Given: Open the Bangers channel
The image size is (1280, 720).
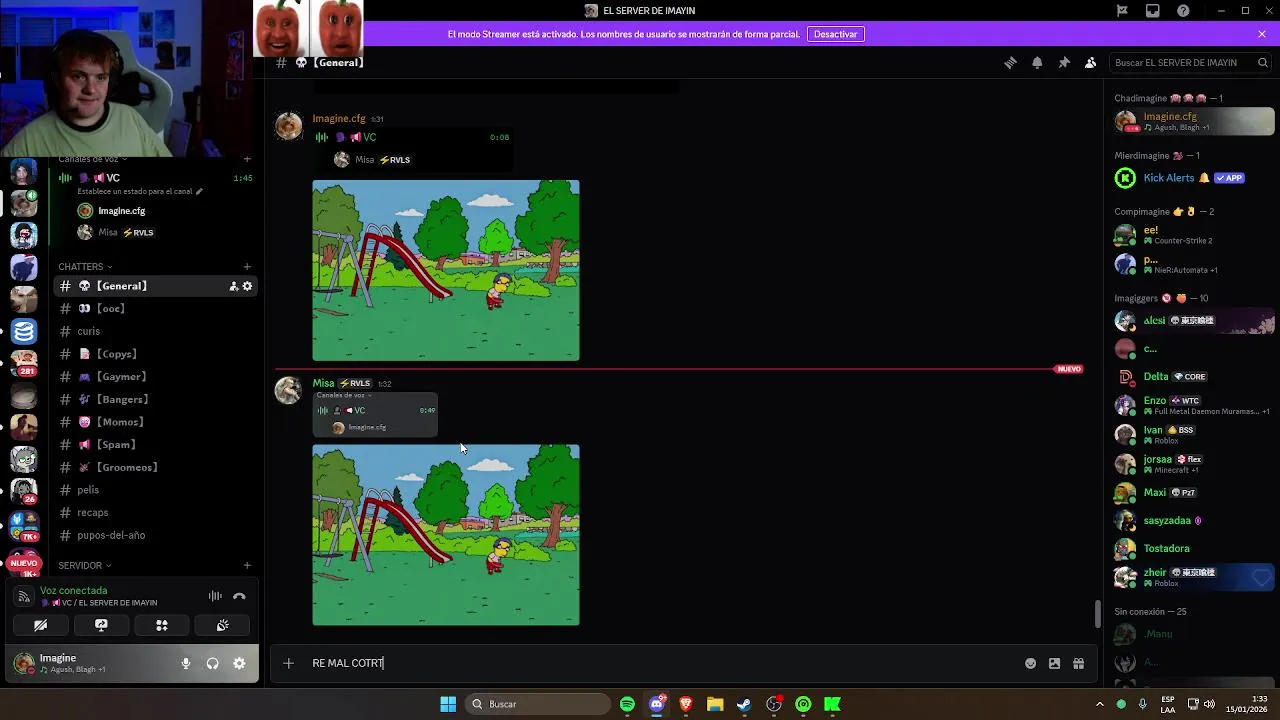Looking at the screenshot, I should [155, 399].
